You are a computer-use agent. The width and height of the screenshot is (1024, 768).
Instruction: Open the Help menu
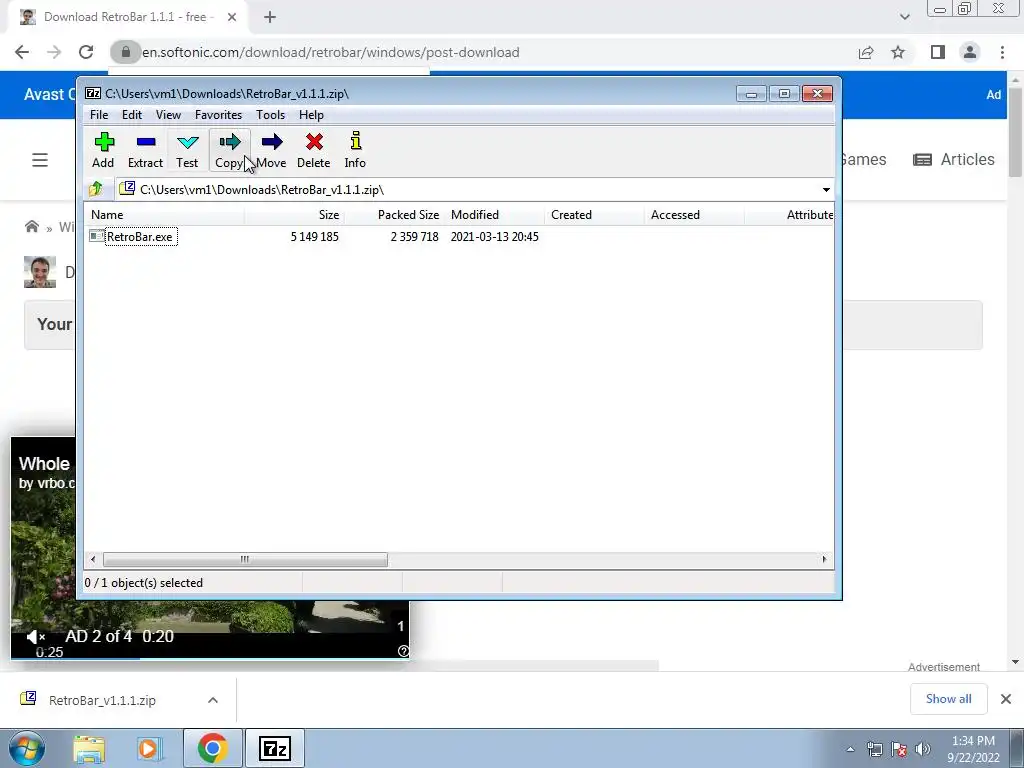tap(312, 115)
